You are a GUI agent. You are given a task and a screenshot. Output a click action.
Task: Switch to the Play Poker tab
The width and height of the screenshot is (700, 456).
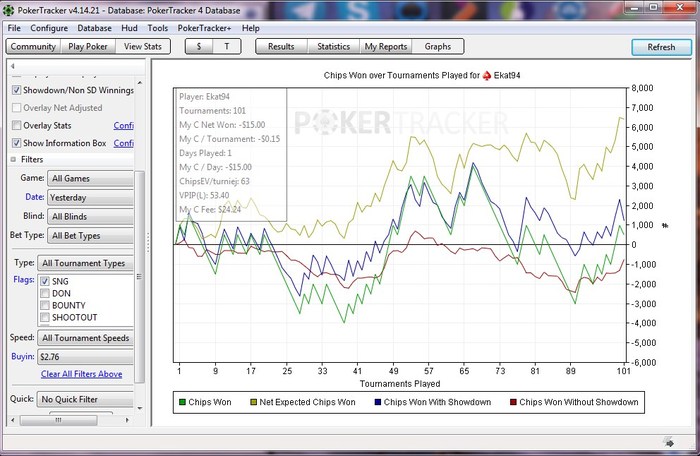pos(88,46)
